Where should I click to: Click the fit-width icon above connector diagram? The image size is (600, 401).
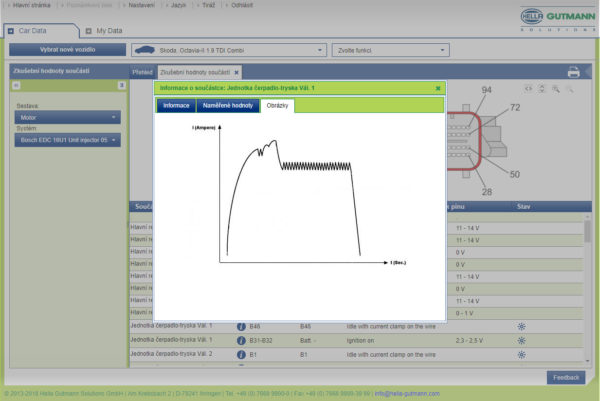529,89
